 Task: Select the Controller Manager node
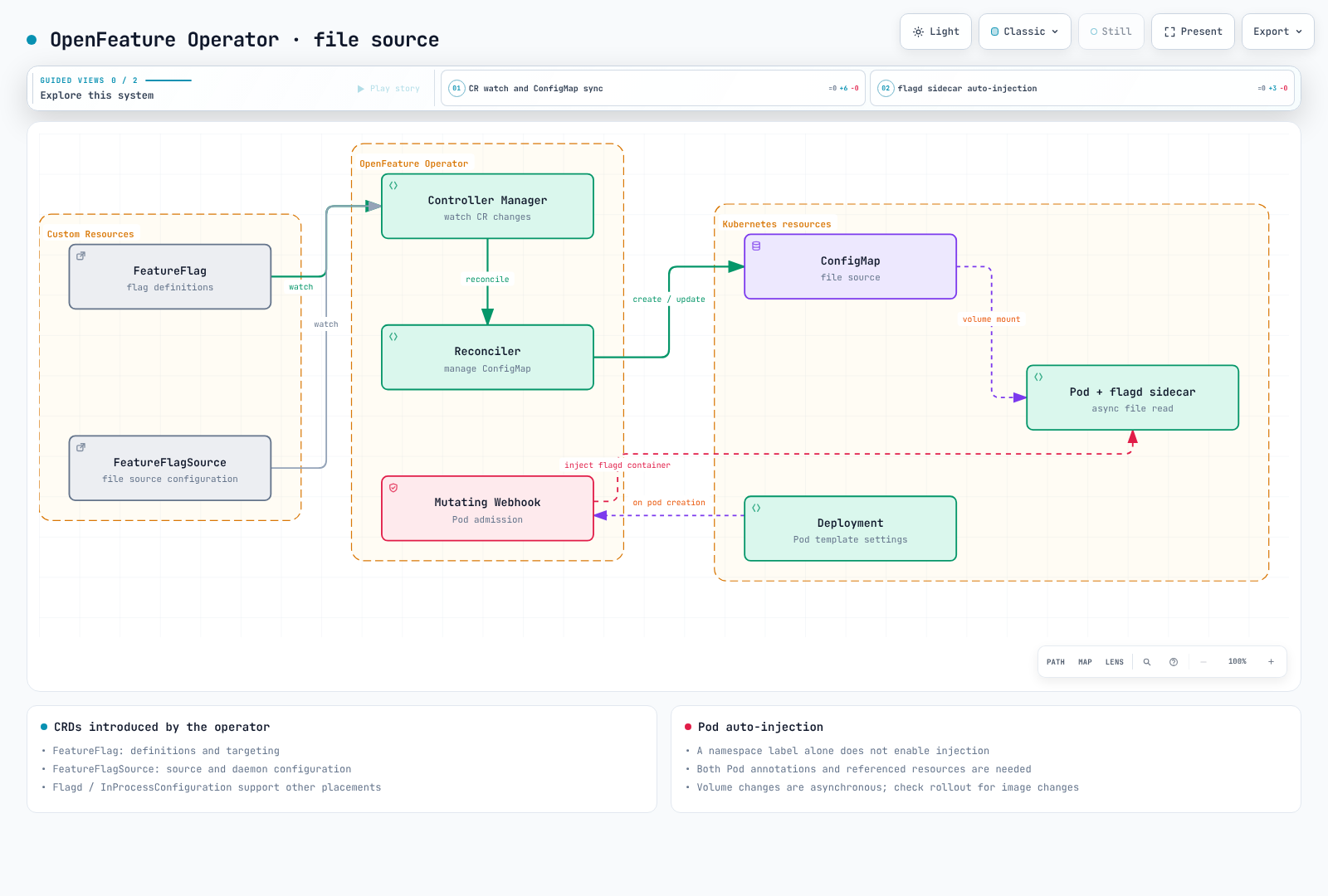tap(487, 207)
